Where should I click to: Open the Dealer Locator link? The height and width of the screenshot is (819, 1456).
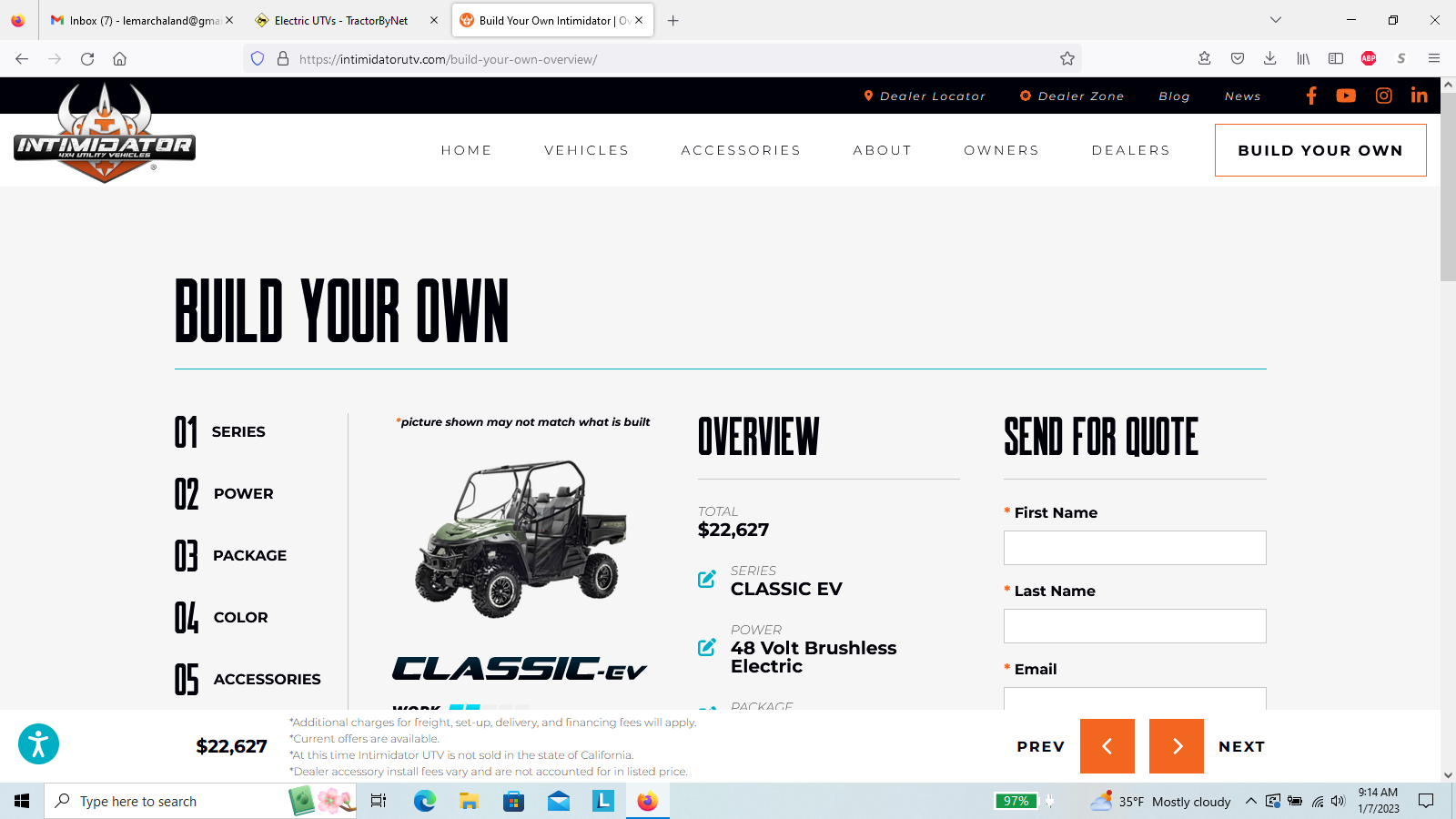pos(925,96)
